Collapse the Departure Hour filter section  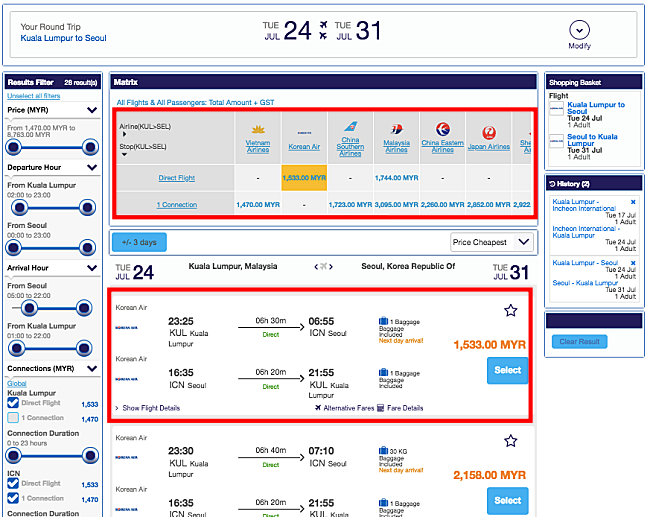point(92,167)
